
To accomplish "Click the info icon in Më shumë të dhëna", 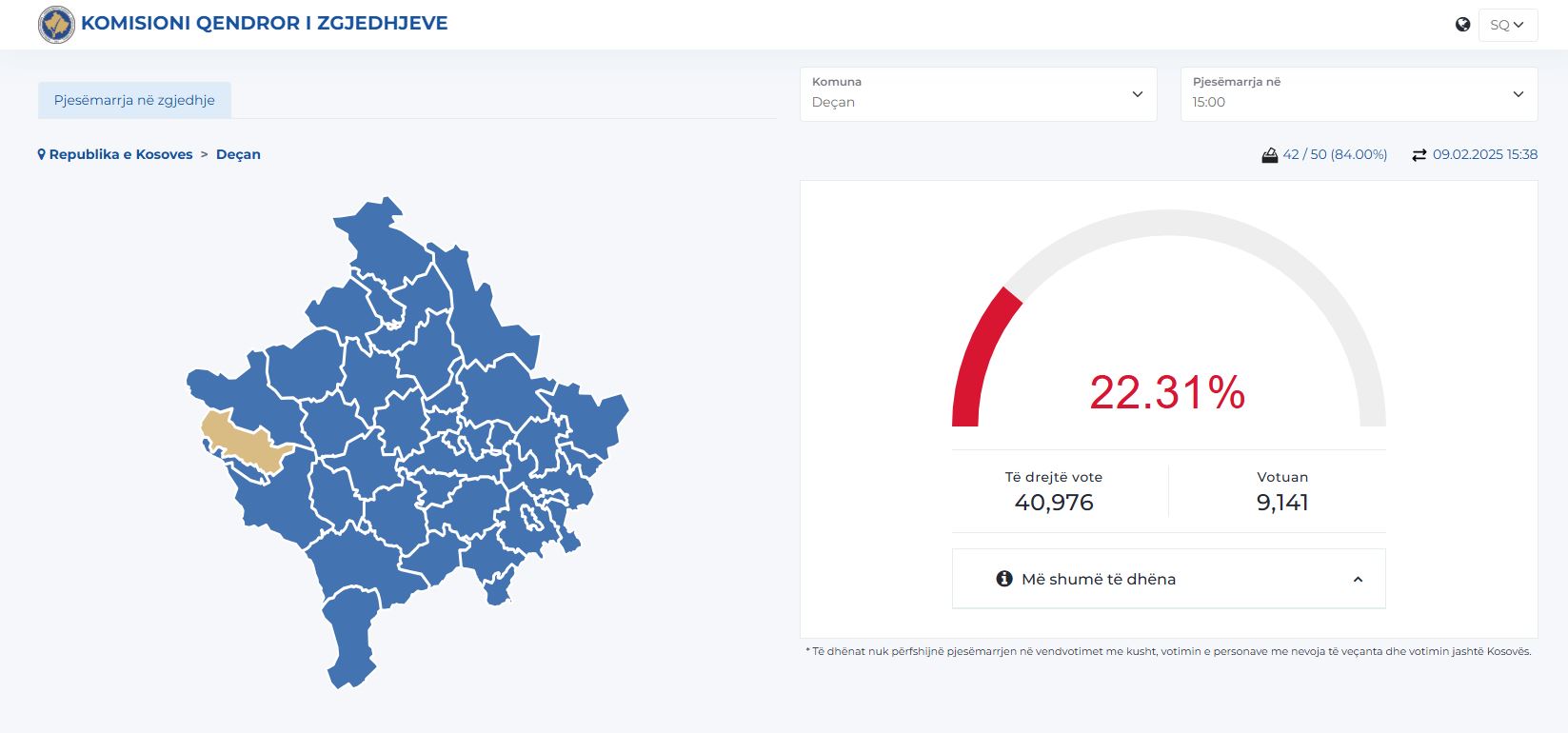I will tap(1003, 579).
